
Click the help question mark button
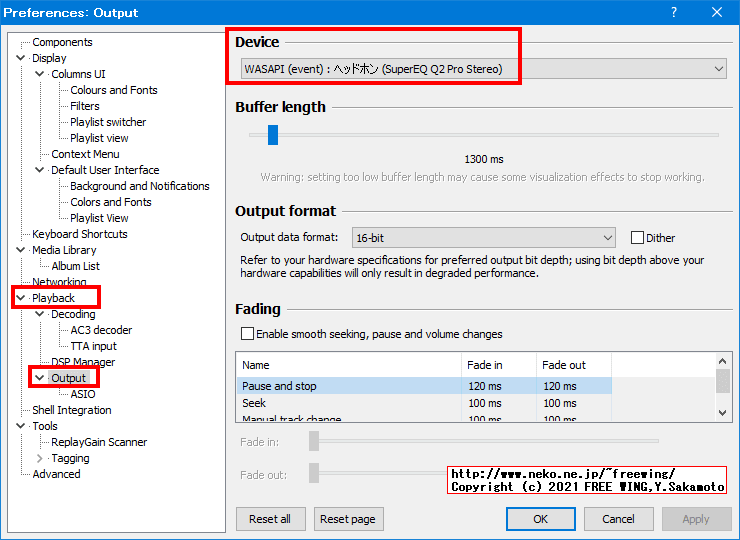pos(674,13)
